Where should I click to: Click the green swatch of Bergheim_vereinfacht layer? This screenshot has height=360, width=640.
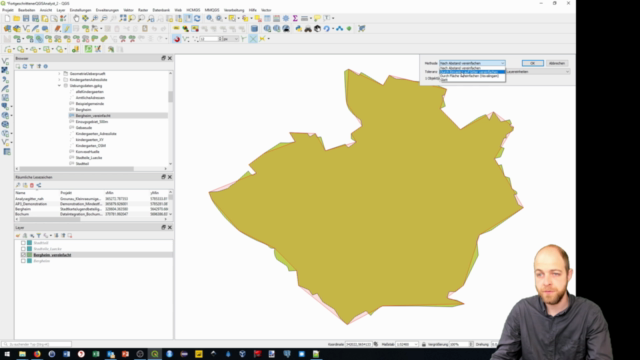click(29, 255)
